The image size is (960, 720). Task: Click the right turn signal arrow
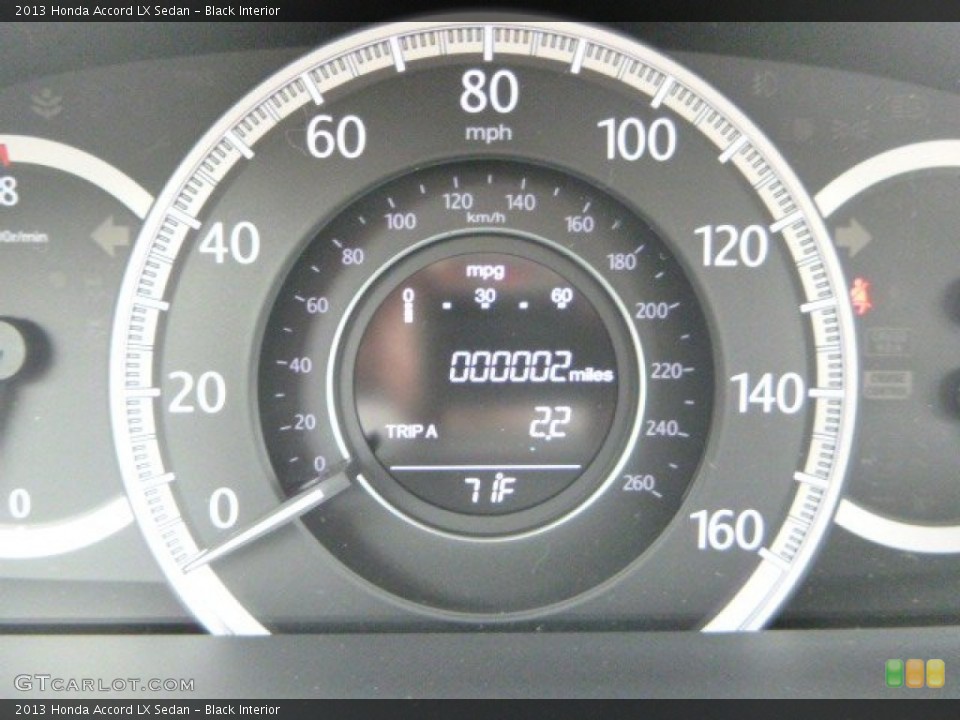point(852,238)
